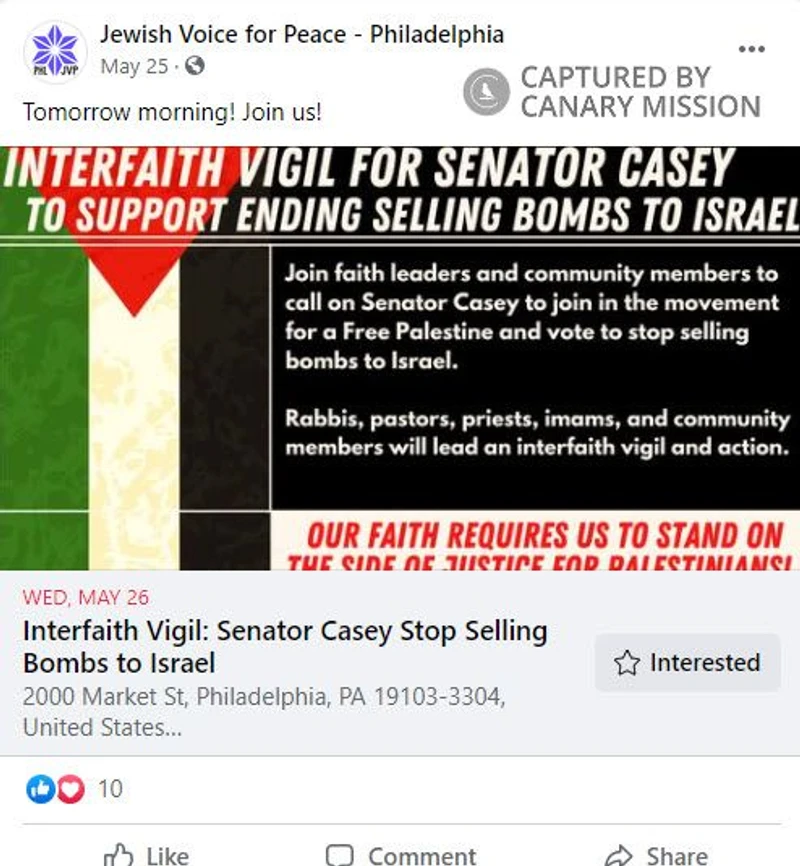Screen dimensions: 800x866
Task: Toggle the Interested button for the event
Action: (687, 663)
